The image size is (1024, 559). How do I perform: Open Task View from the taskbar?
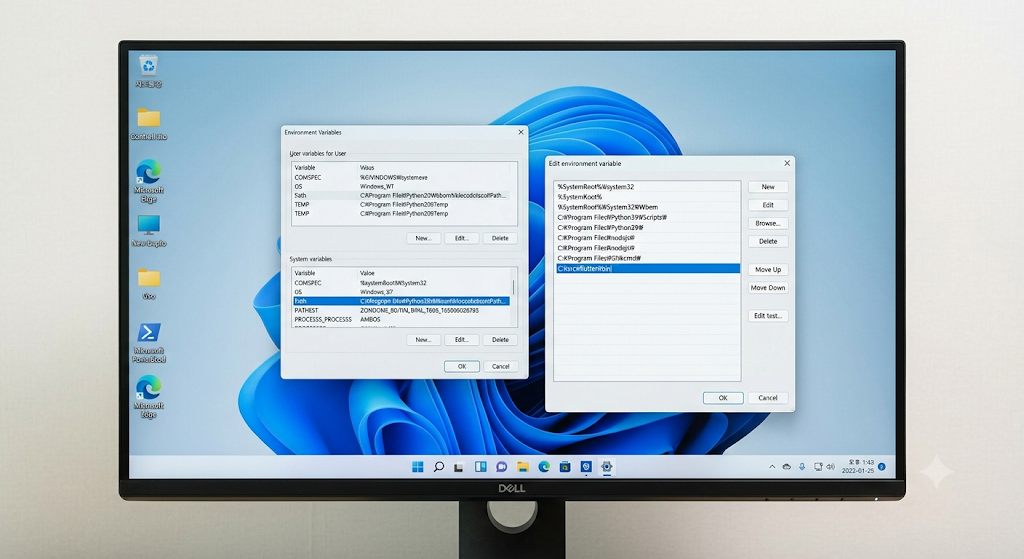coord(459,467)
